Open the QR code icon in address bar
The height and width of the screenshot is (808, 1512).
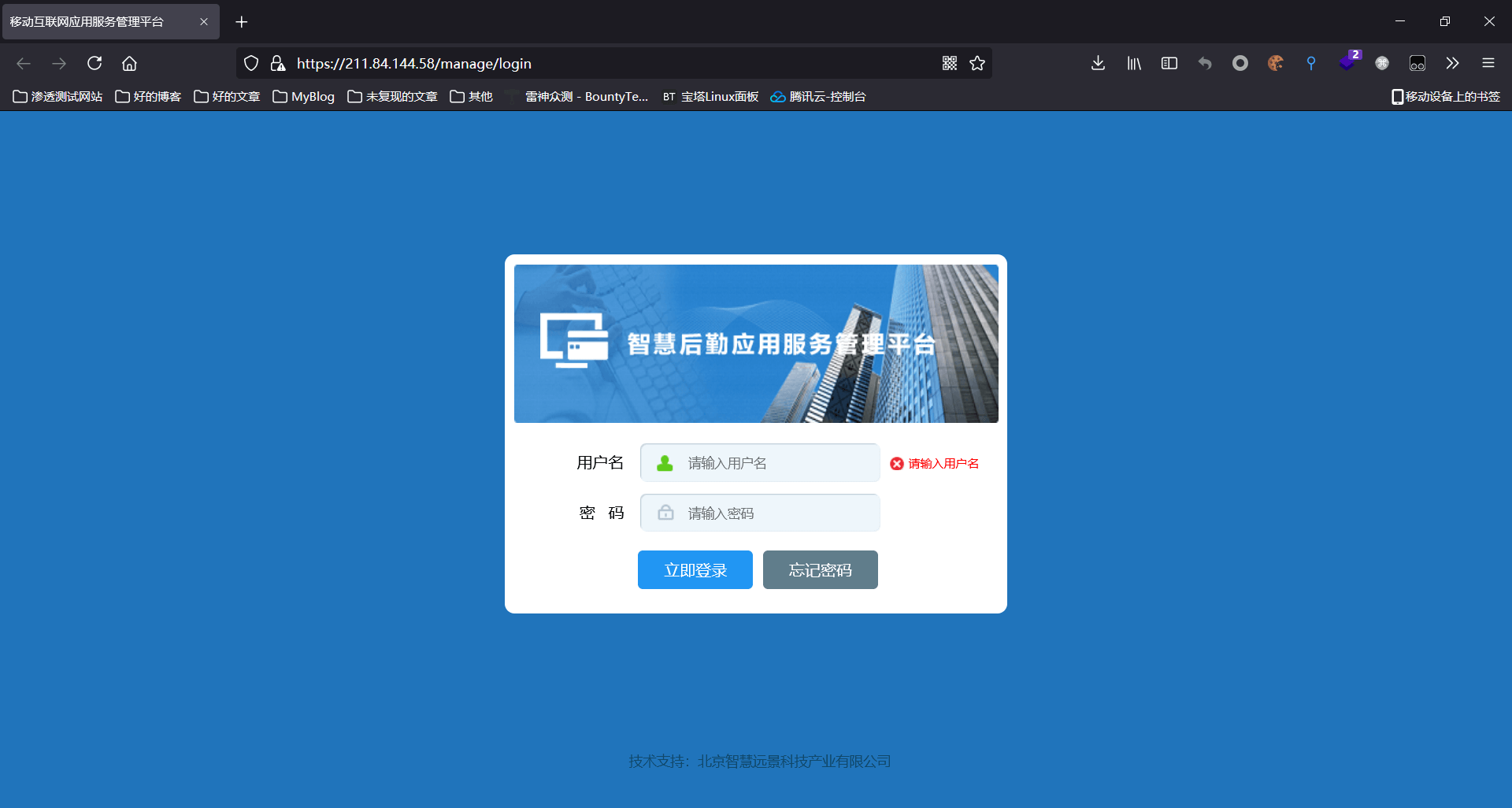click(x=950, y=63)
